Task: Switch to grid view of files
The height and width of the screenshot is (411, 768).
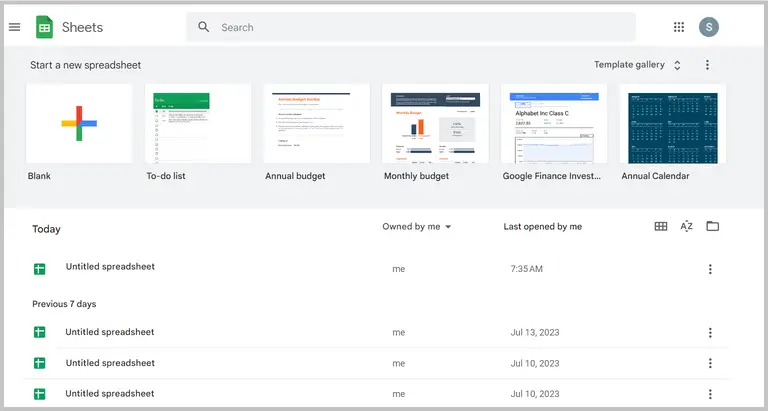Action: (661, 226)
